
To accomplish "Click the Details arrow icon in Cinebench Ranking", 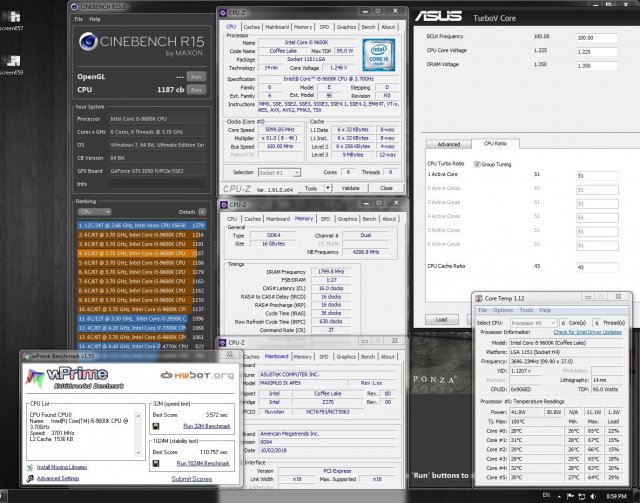I will [202, 212].
